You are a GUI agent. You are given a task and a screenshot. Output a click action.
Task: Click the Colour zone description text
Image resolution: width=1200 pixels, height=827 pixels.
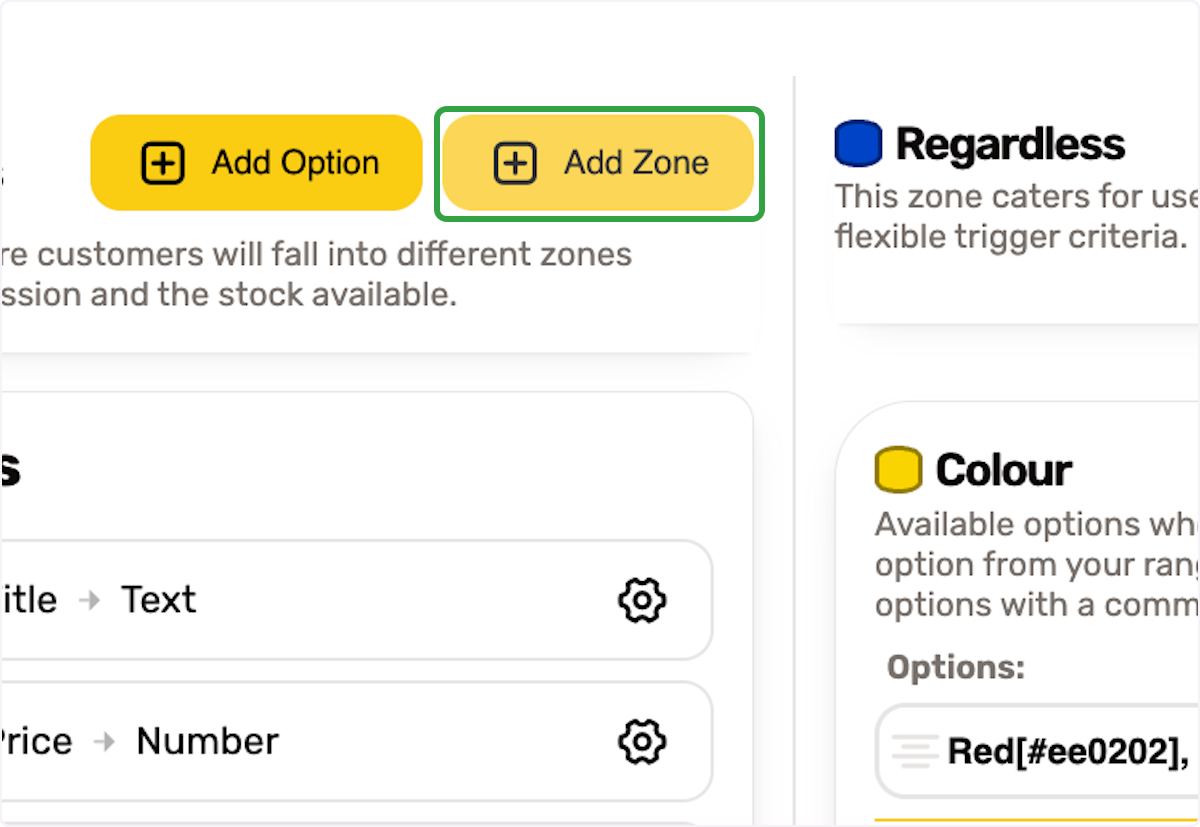pos(1037,564)
